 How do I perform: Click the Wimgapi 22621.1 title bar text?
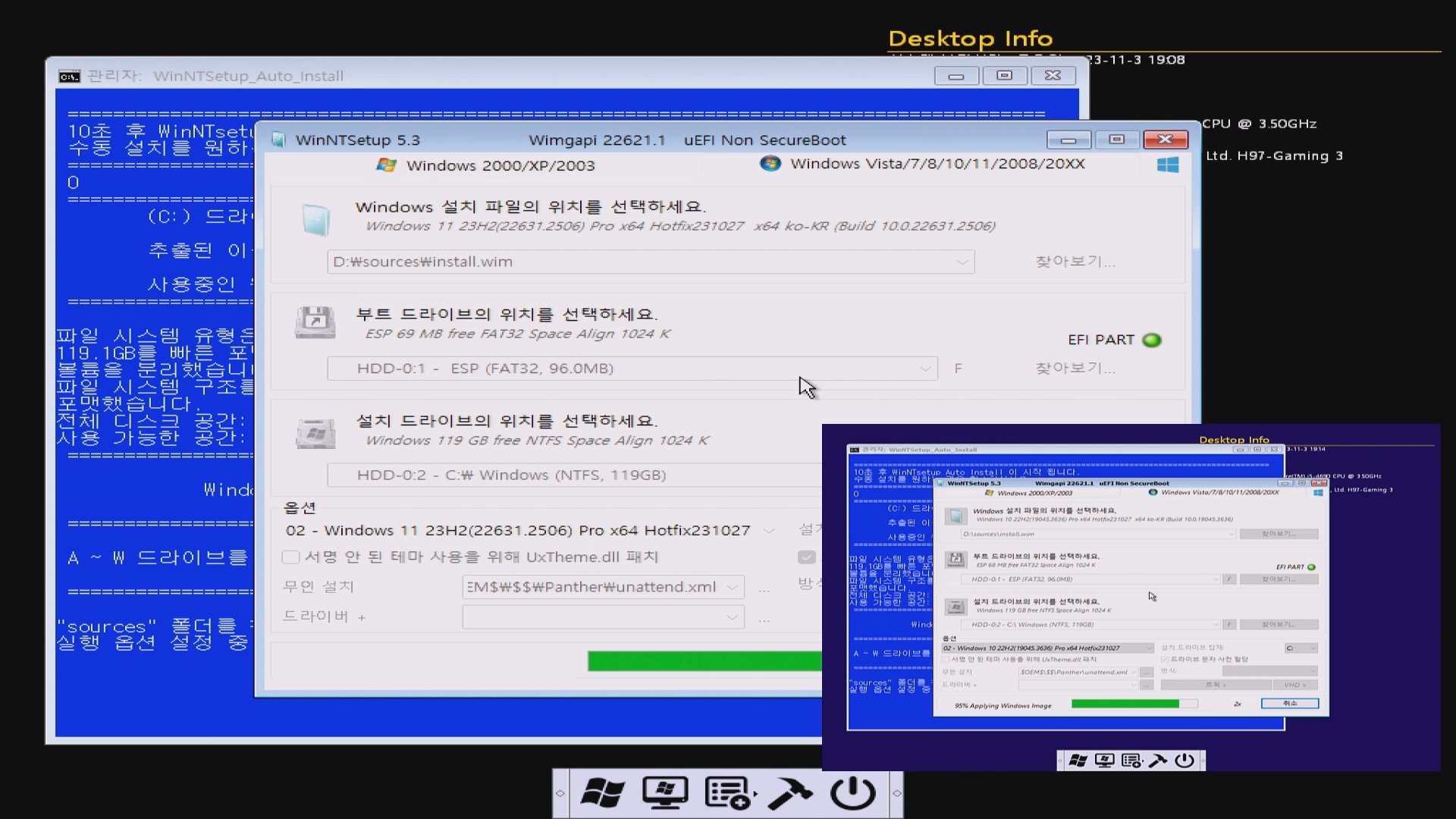tap(597, 140)
